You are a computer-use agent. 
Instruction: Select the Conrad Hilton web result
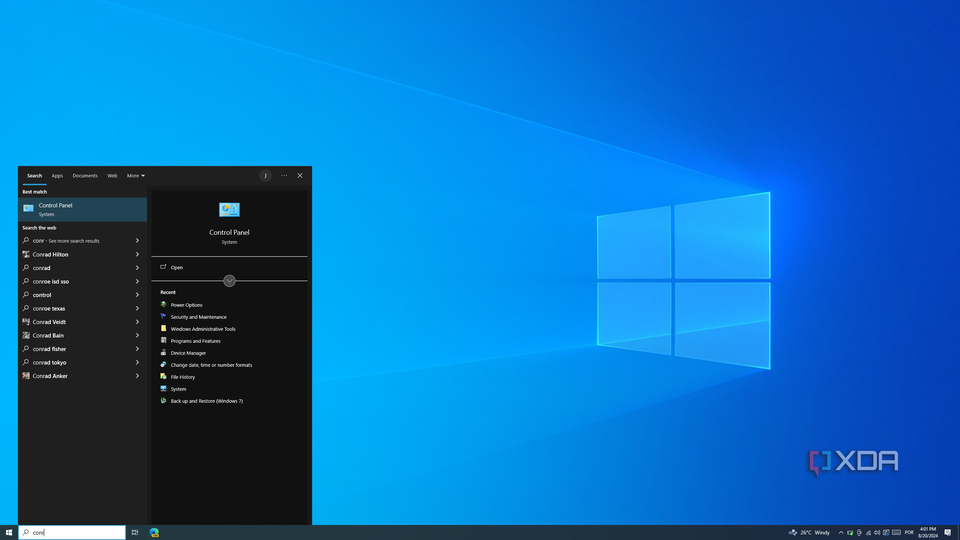point(82,254)
